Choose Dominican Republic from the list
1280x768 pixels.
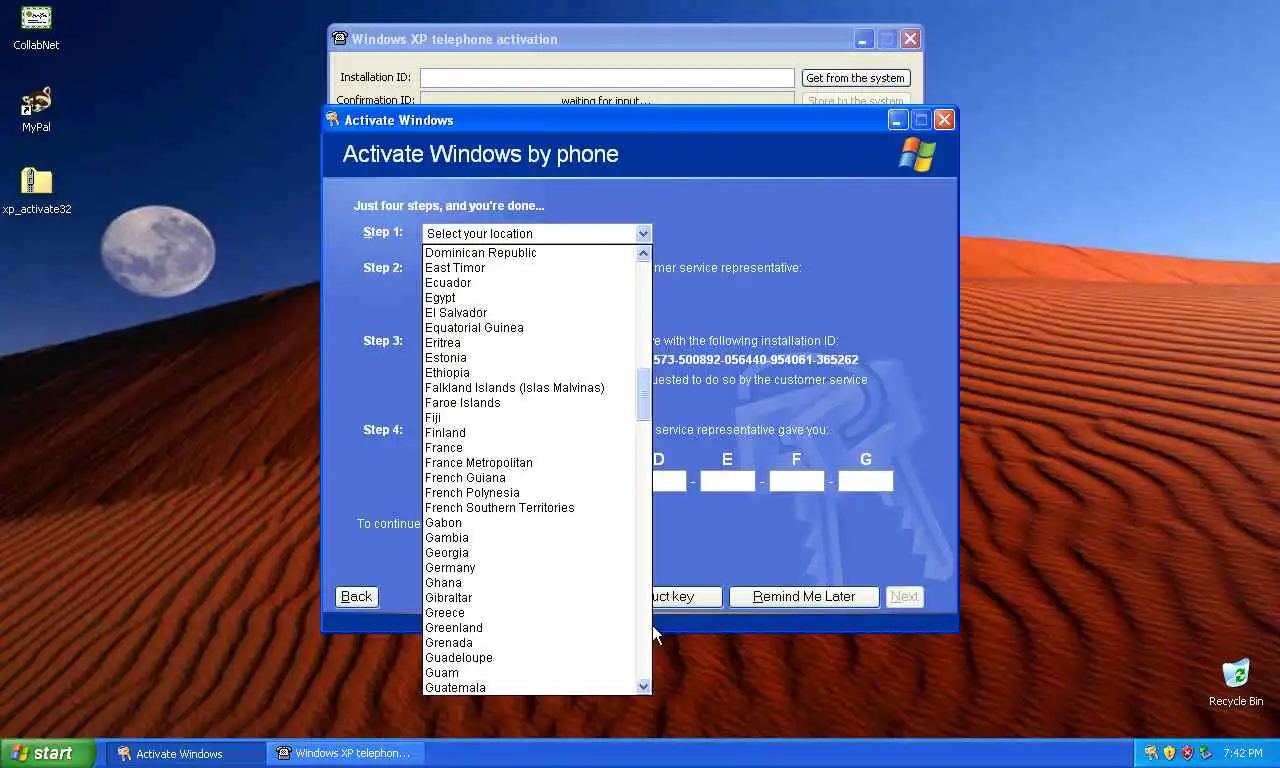(x=530, y=253)
